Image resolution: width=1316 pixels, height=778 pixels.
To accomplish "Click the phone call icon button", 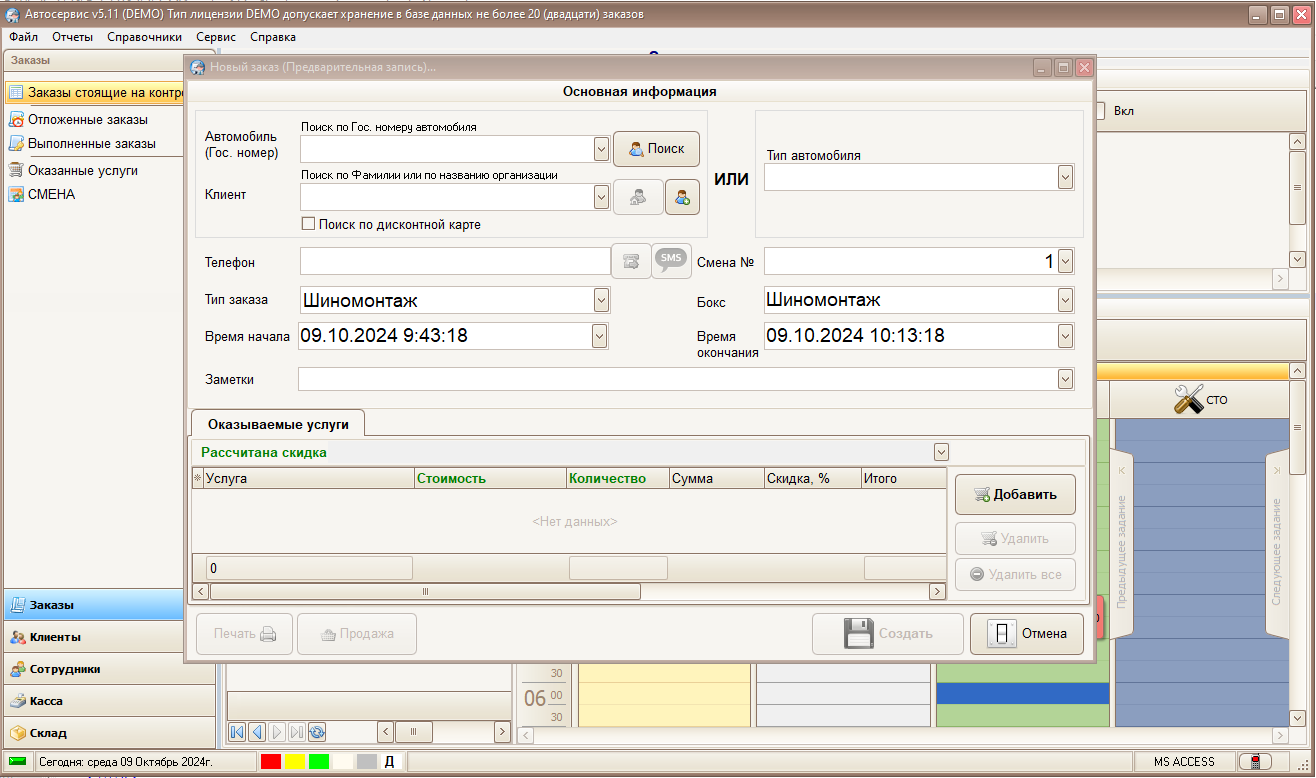I will pyautogui.click(x=631, y=262).
